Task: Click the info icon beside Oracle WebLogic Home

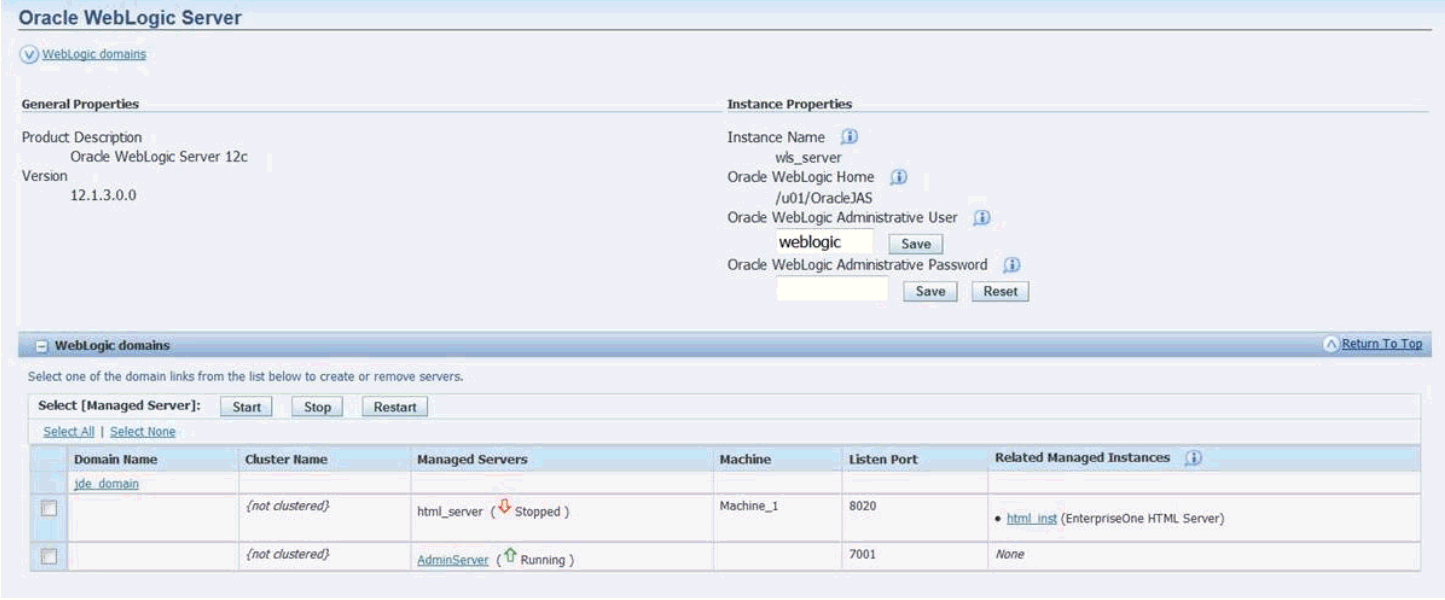Action: tap(898, 177)
